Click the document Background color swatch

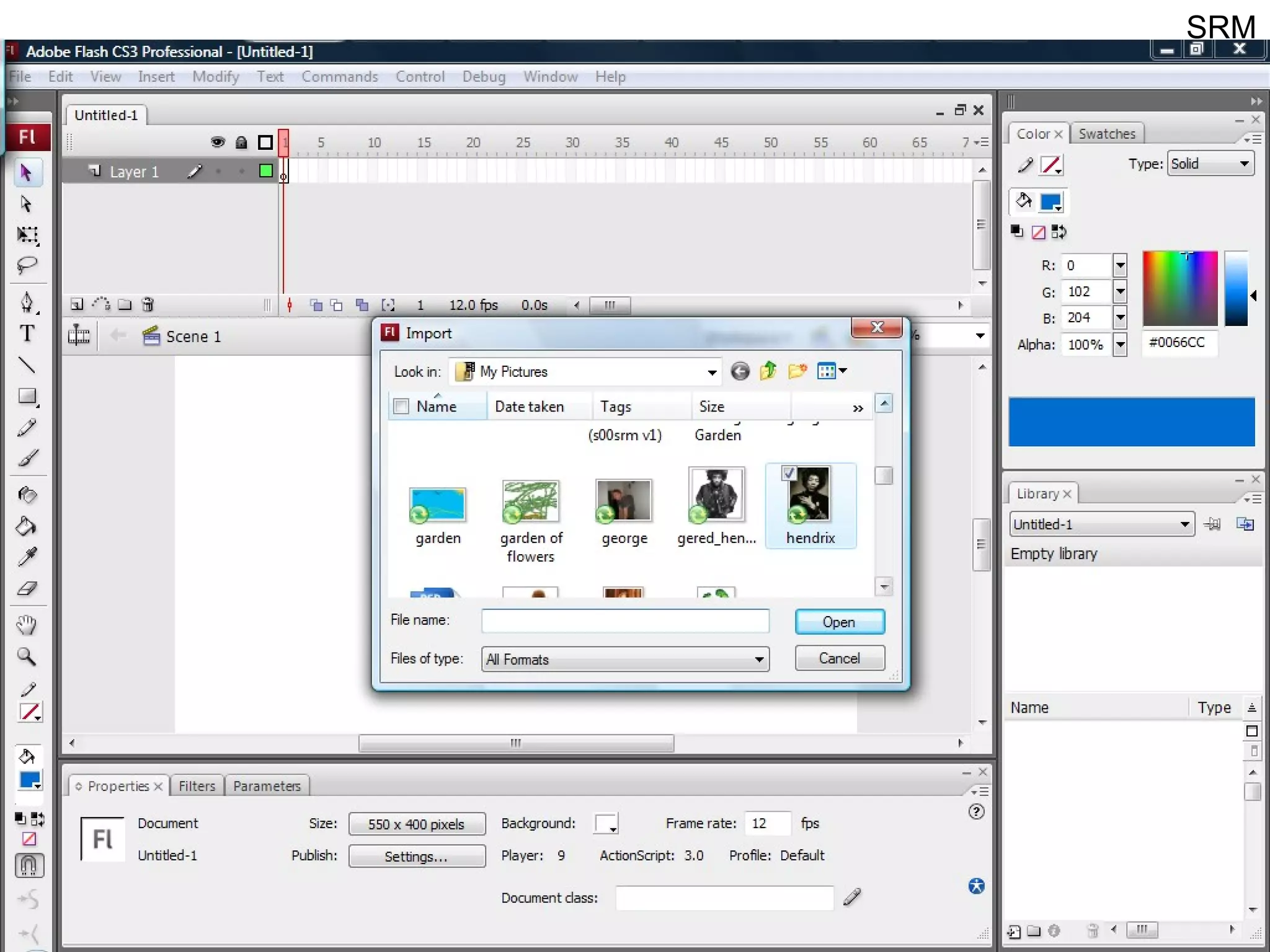point(605,824)
